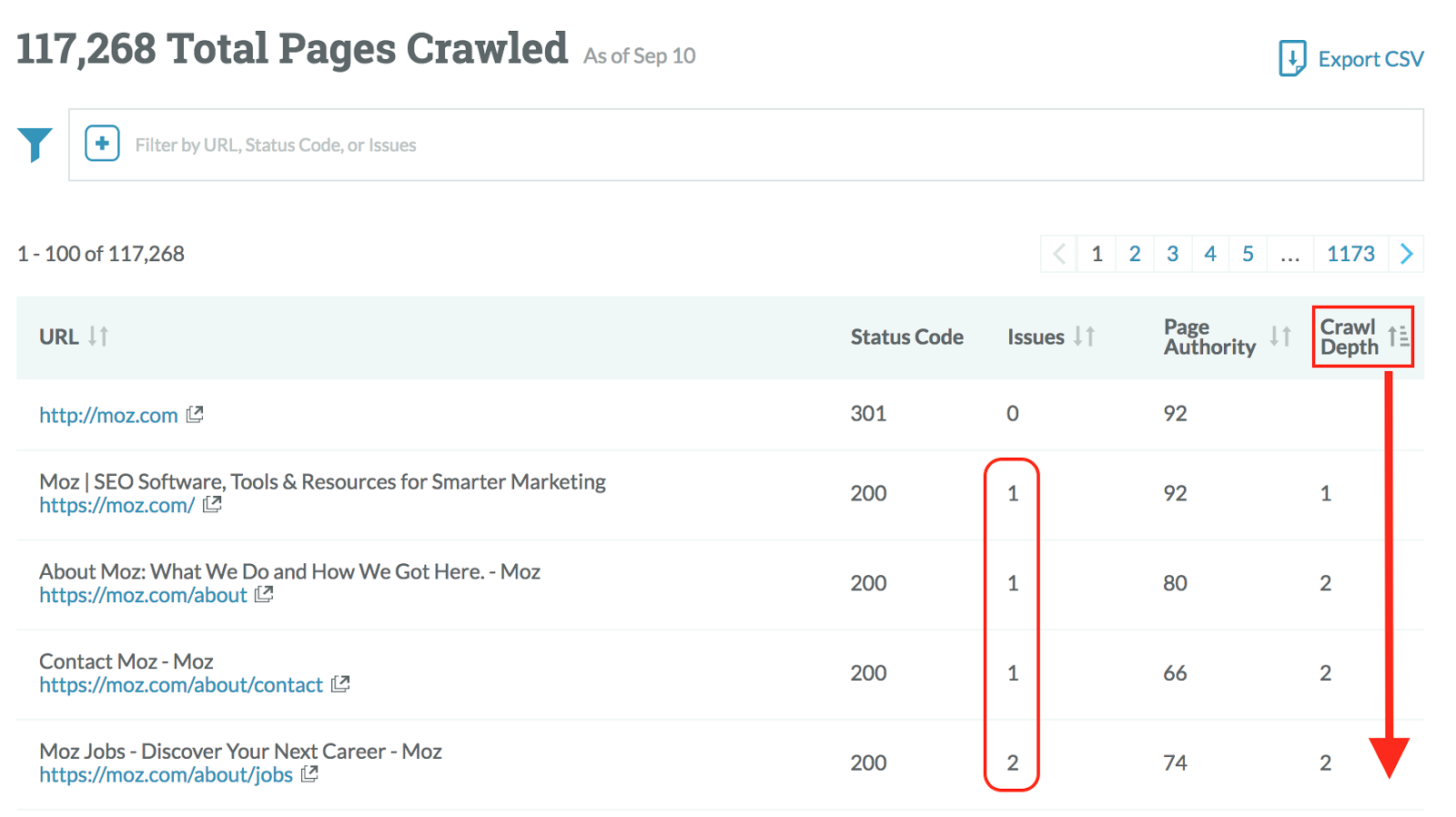Open external link icon beside http://moz.com
This screenshot has width=1456, height=817.
[195, 415]
